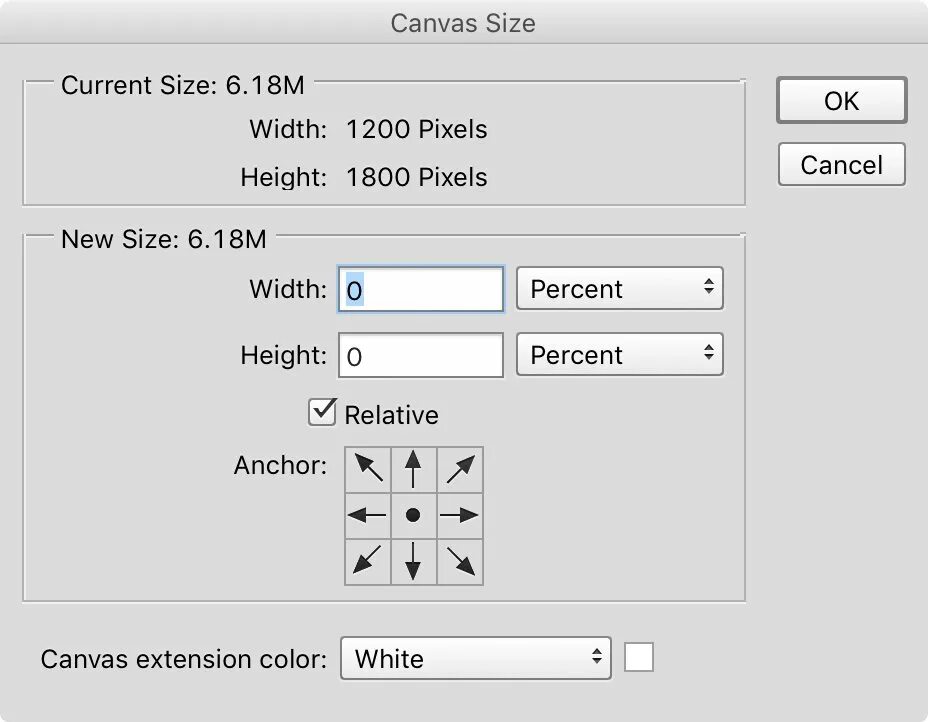Image resolution: width=928 pixels, height=722 pixels.
Task: Select the center anchor dot
Action: (413, 516)
